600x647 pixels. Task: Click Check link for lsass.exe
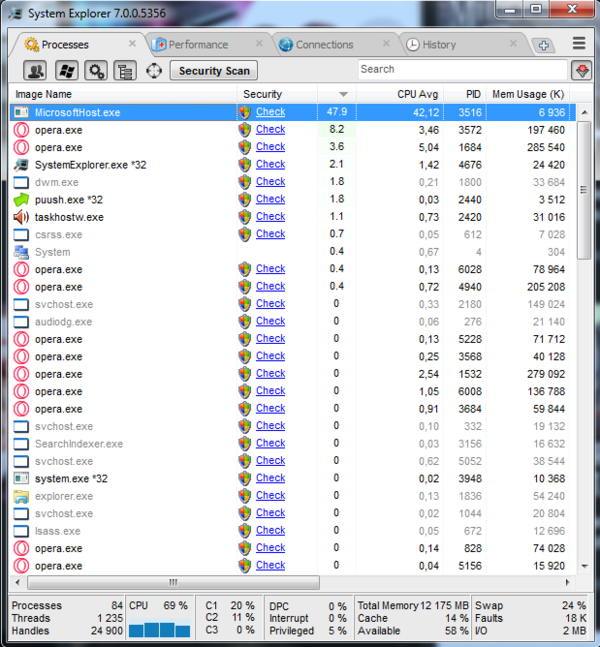click(270, 530)
